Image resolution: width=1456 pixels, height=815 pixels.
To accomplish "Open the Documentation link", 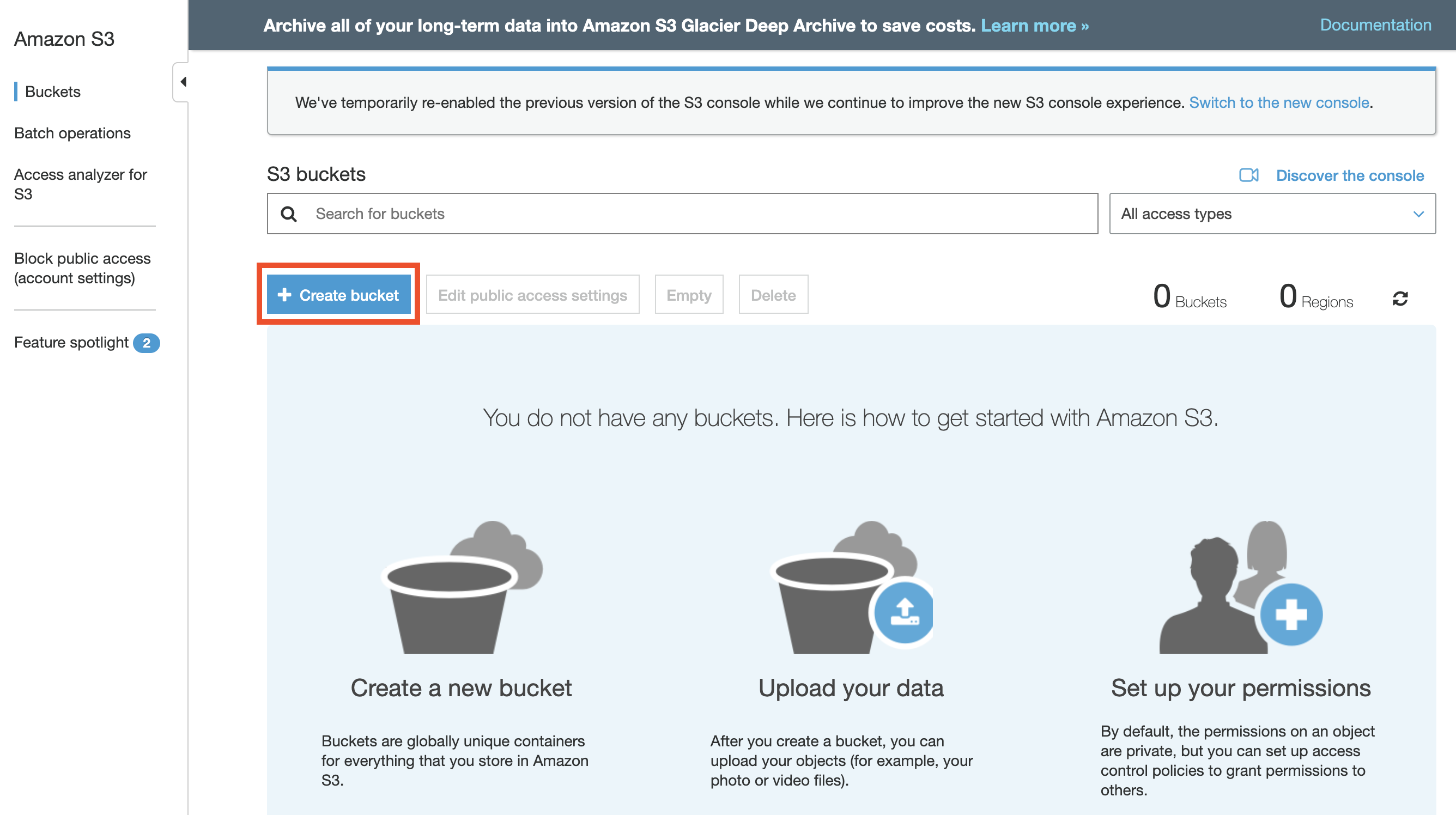I will tap(1375, 25).
